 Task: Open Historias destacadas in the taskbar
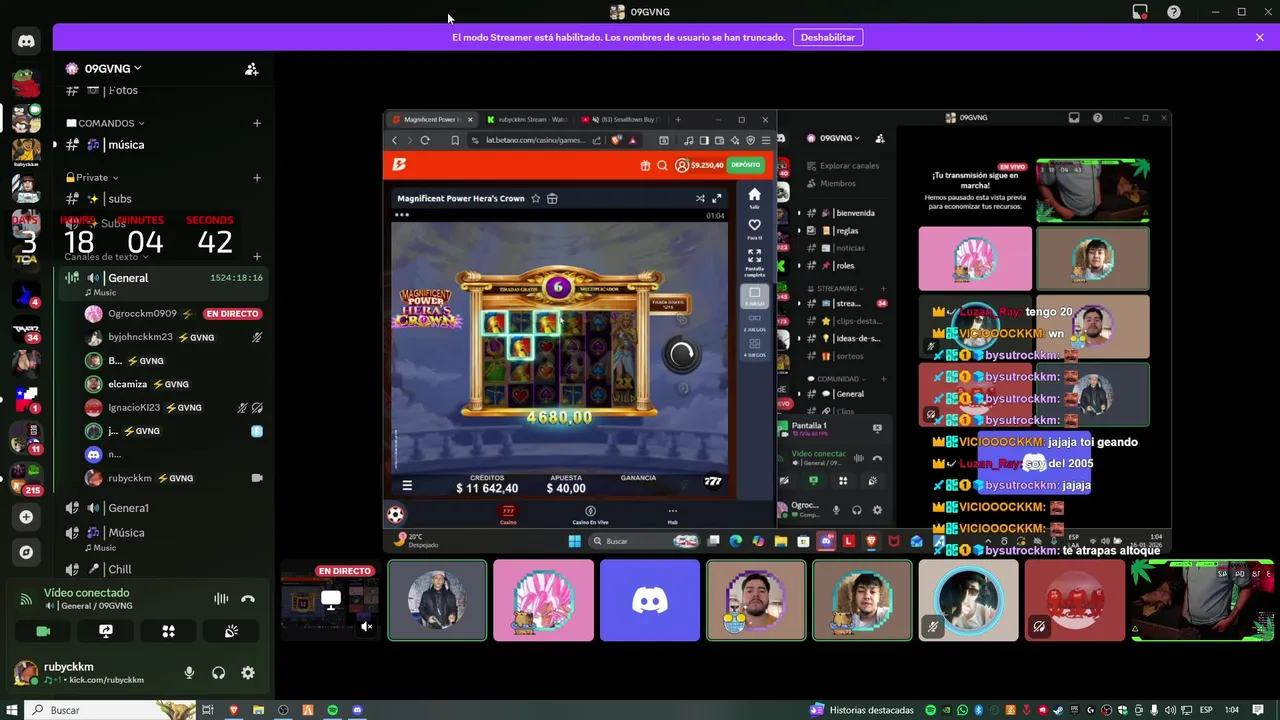[862, 710]
